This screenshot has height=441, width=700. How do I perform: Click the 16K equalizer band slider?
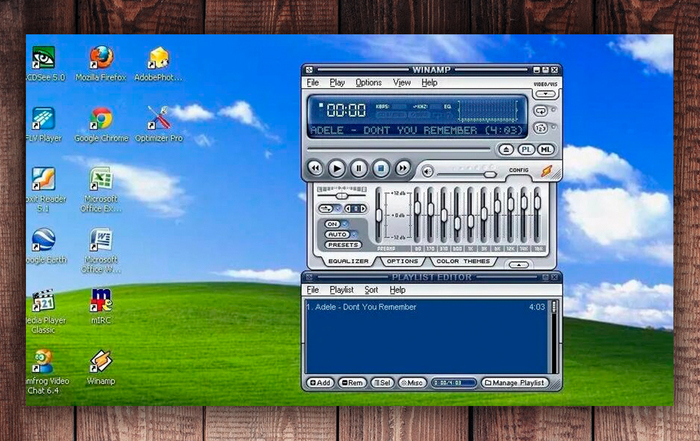pyautogui.click(x=537, y=214)
